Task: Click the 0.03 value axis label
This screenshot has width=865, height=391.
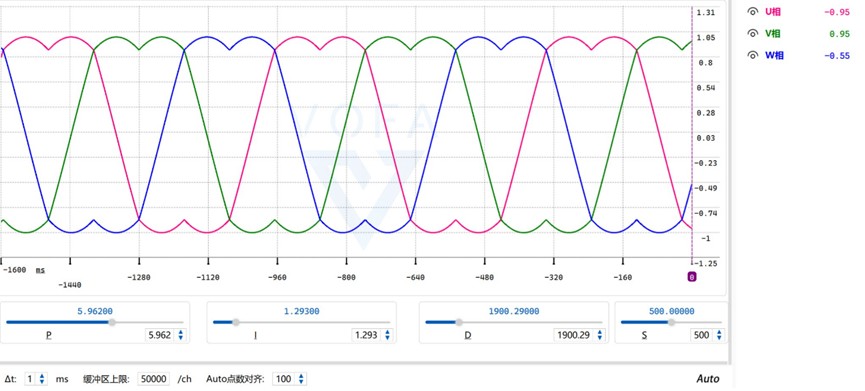Action: [x=706, y=138]
